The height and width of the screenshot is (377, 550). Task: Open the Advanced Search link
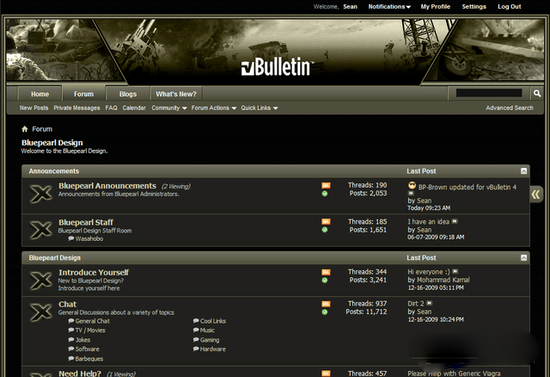(x=509, y=108)
